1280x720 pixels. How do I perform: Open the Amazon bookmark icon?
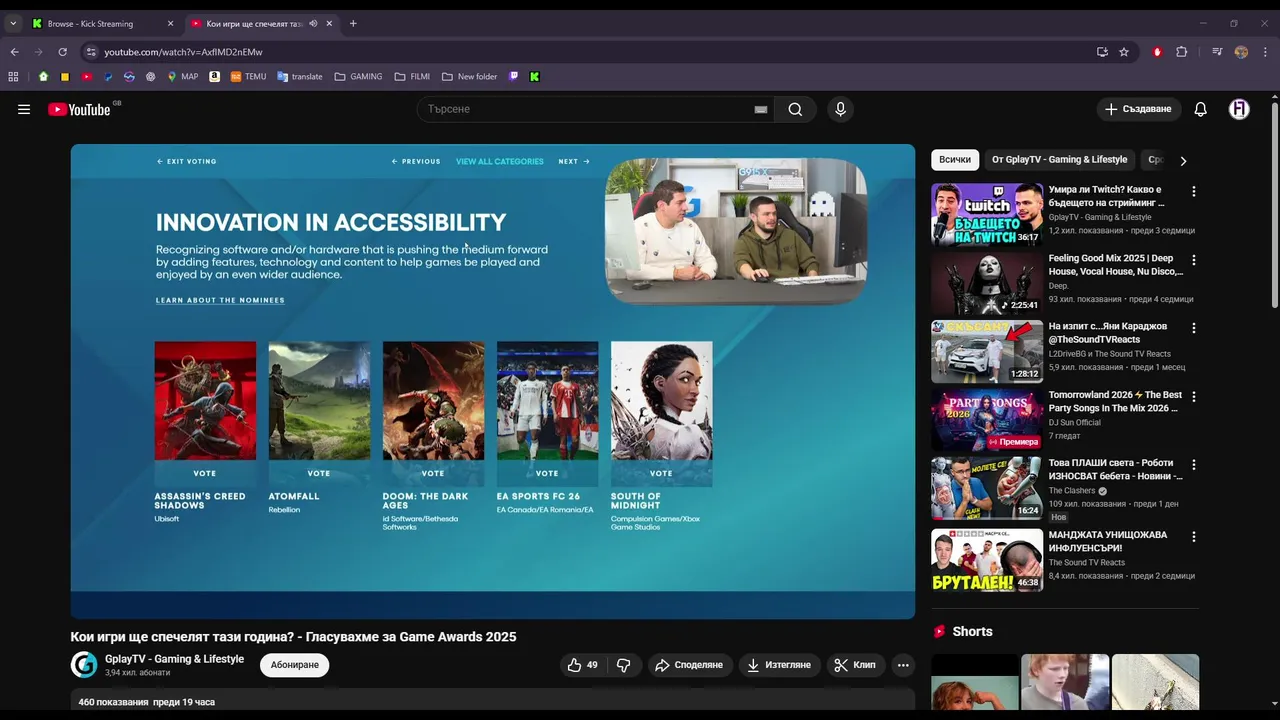coord(214,76)
